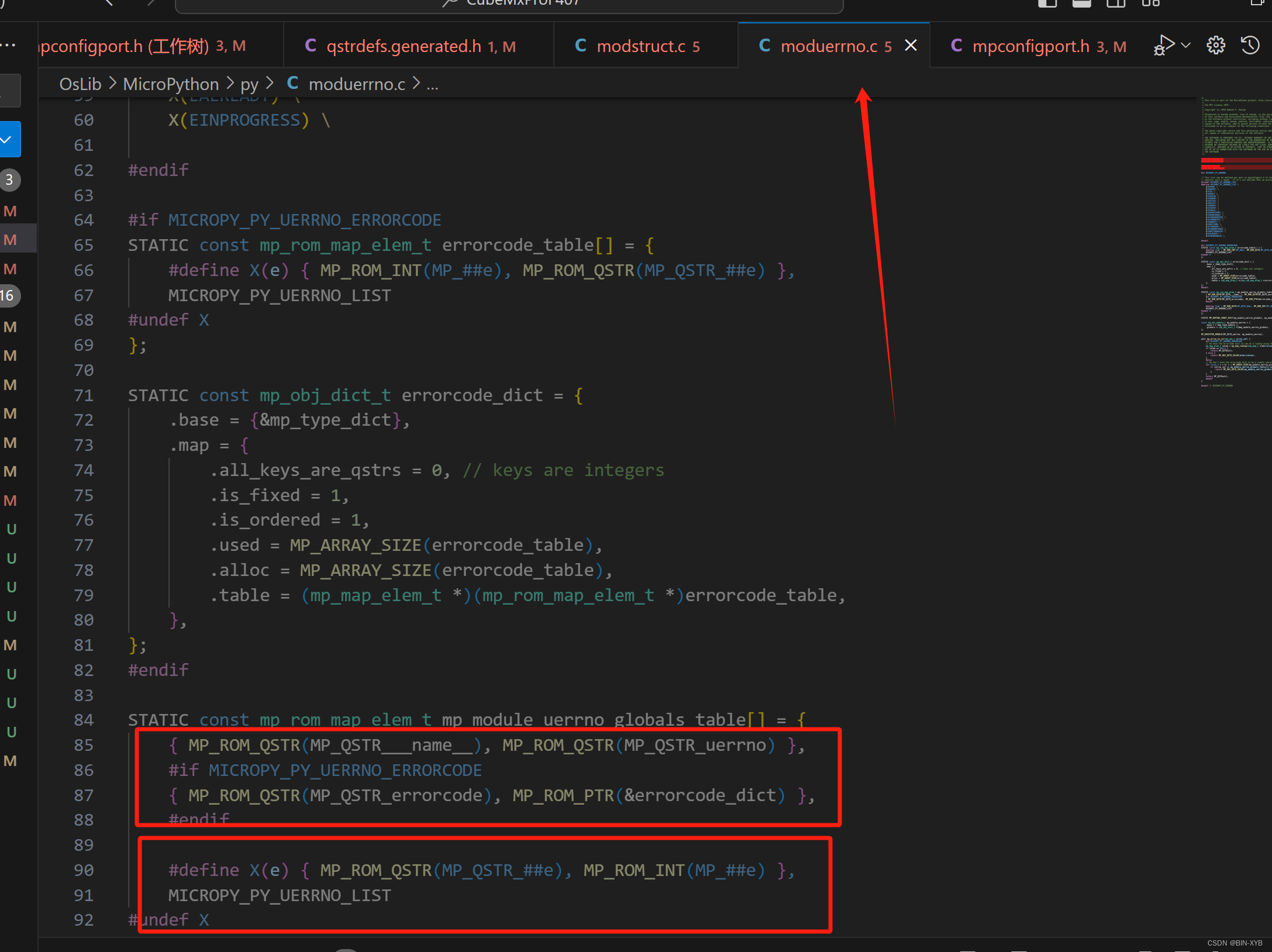Open the Customize Layout icon

point(1150,4)
